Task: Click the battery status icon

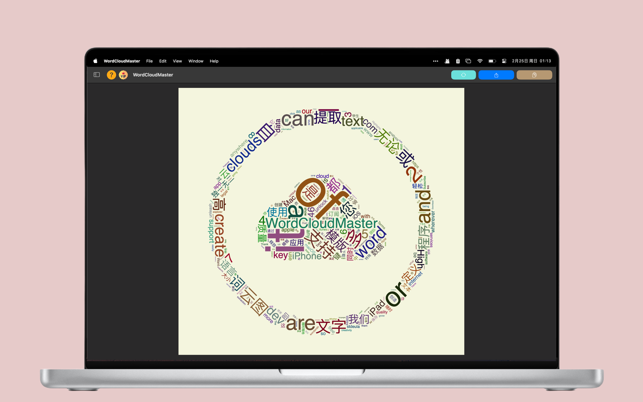Action: click(492, 61)
